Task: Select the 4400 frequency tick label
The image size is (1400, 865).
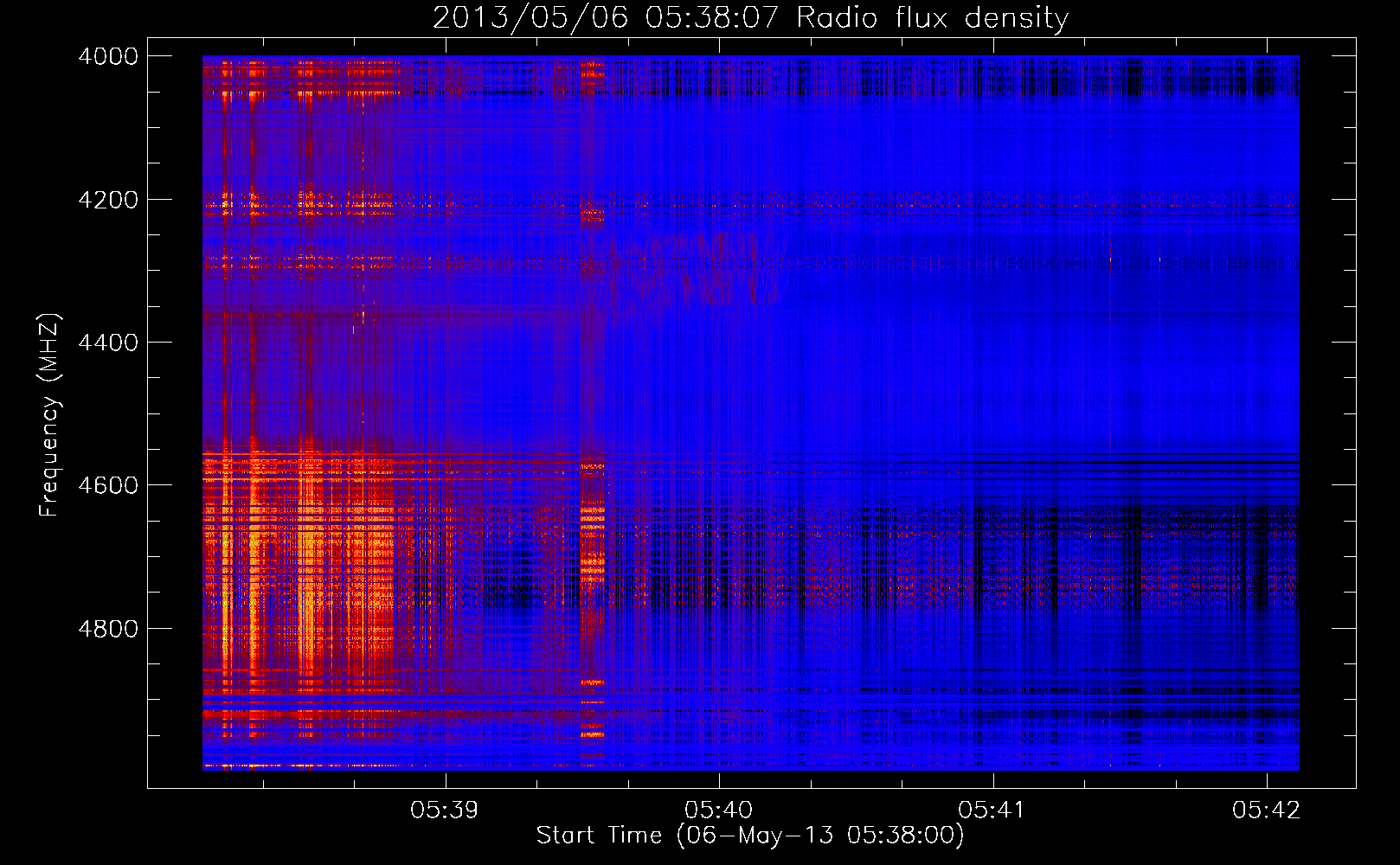Action: coord(108,343)
